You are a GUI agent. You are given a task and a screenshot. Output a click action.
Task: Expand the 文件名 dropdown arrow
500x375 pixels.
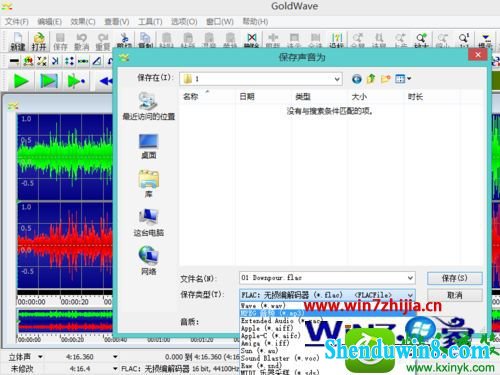click(x=410, y=278)
